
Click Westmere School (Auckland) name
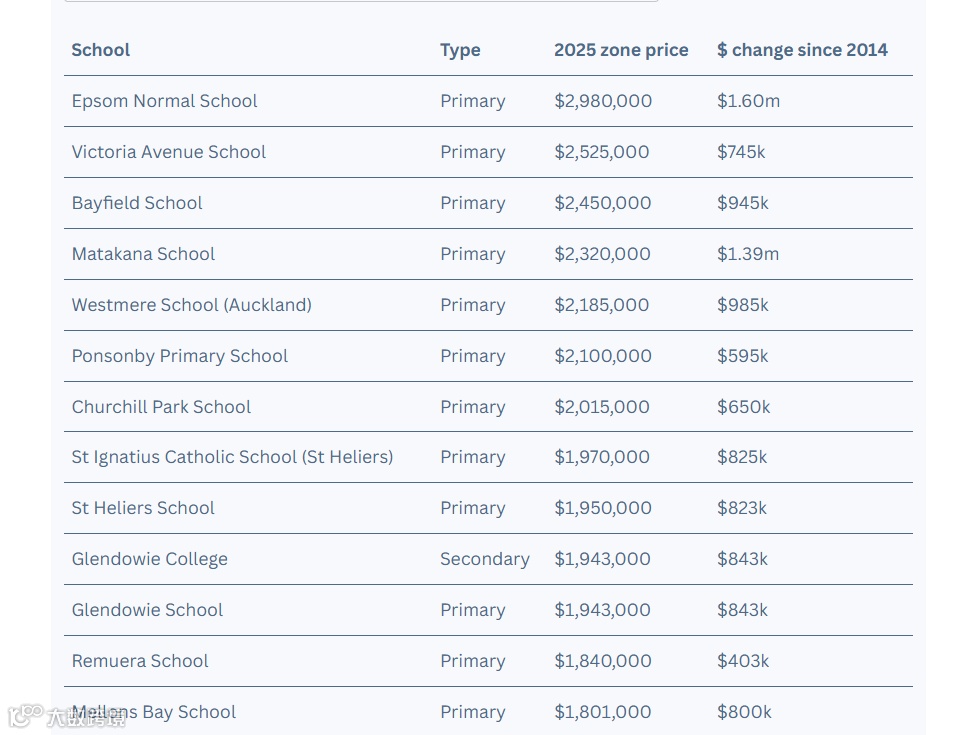click(191, 305)
